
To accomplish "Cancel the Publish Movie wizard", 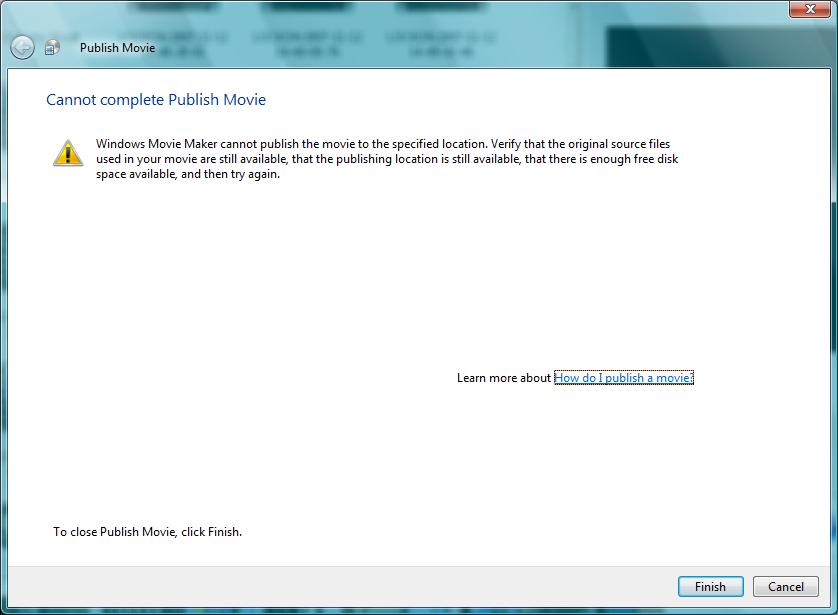I will 786,587.
